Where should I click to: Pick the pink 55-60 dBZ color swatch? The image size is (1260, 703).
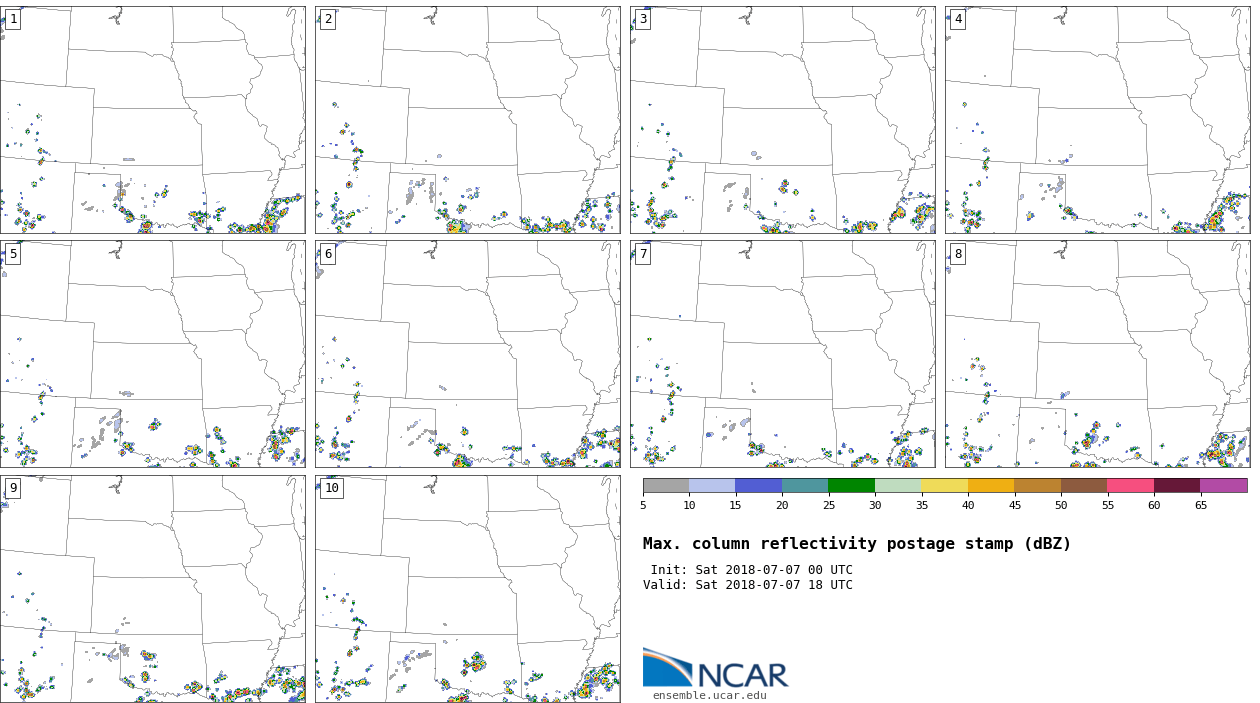pos(1130,485)
